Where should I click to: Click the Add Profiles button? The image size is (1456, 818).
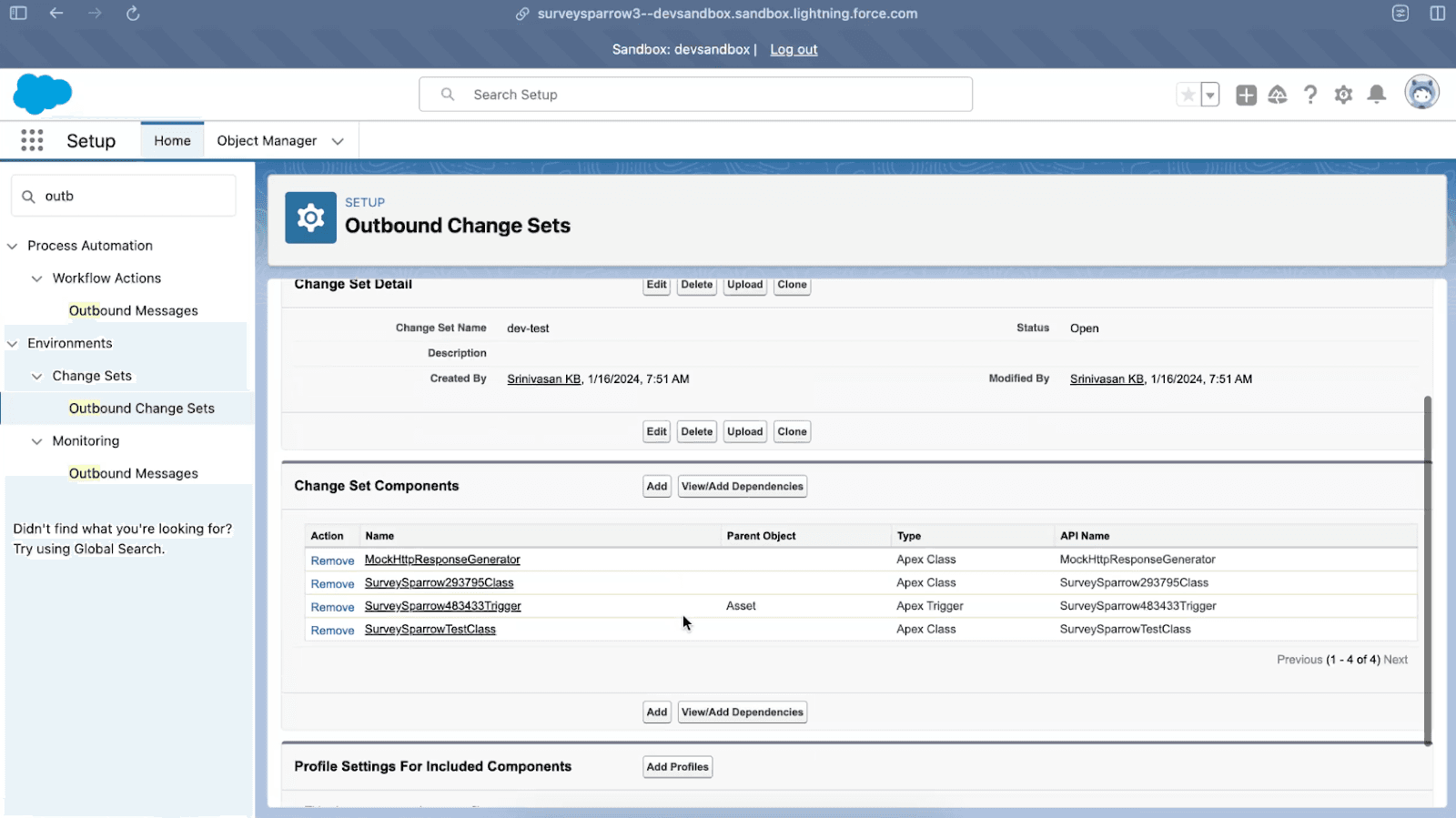677,767
